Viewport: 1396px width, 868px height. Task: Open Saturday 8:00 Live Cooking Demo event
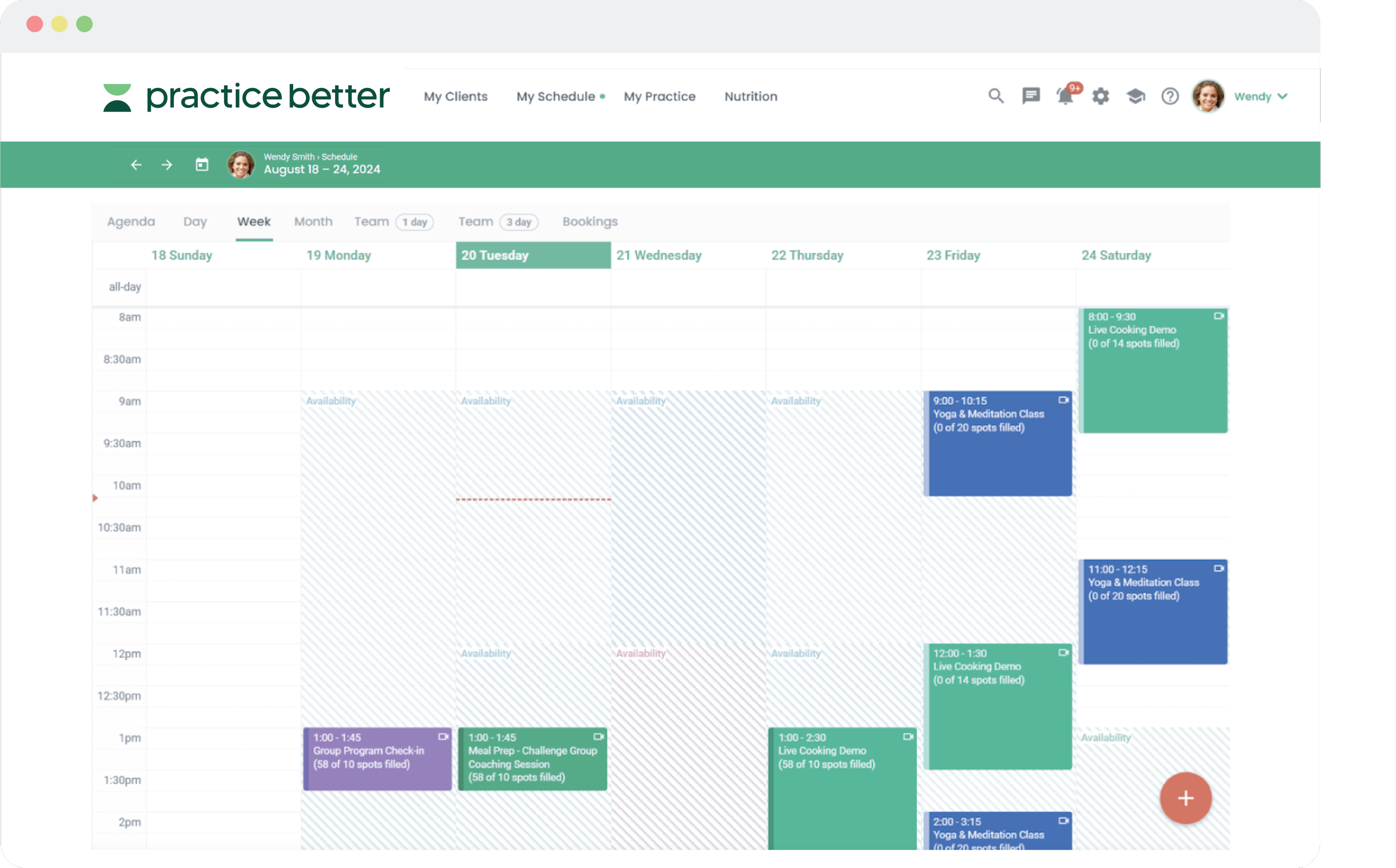click(x=1153, y=371)
